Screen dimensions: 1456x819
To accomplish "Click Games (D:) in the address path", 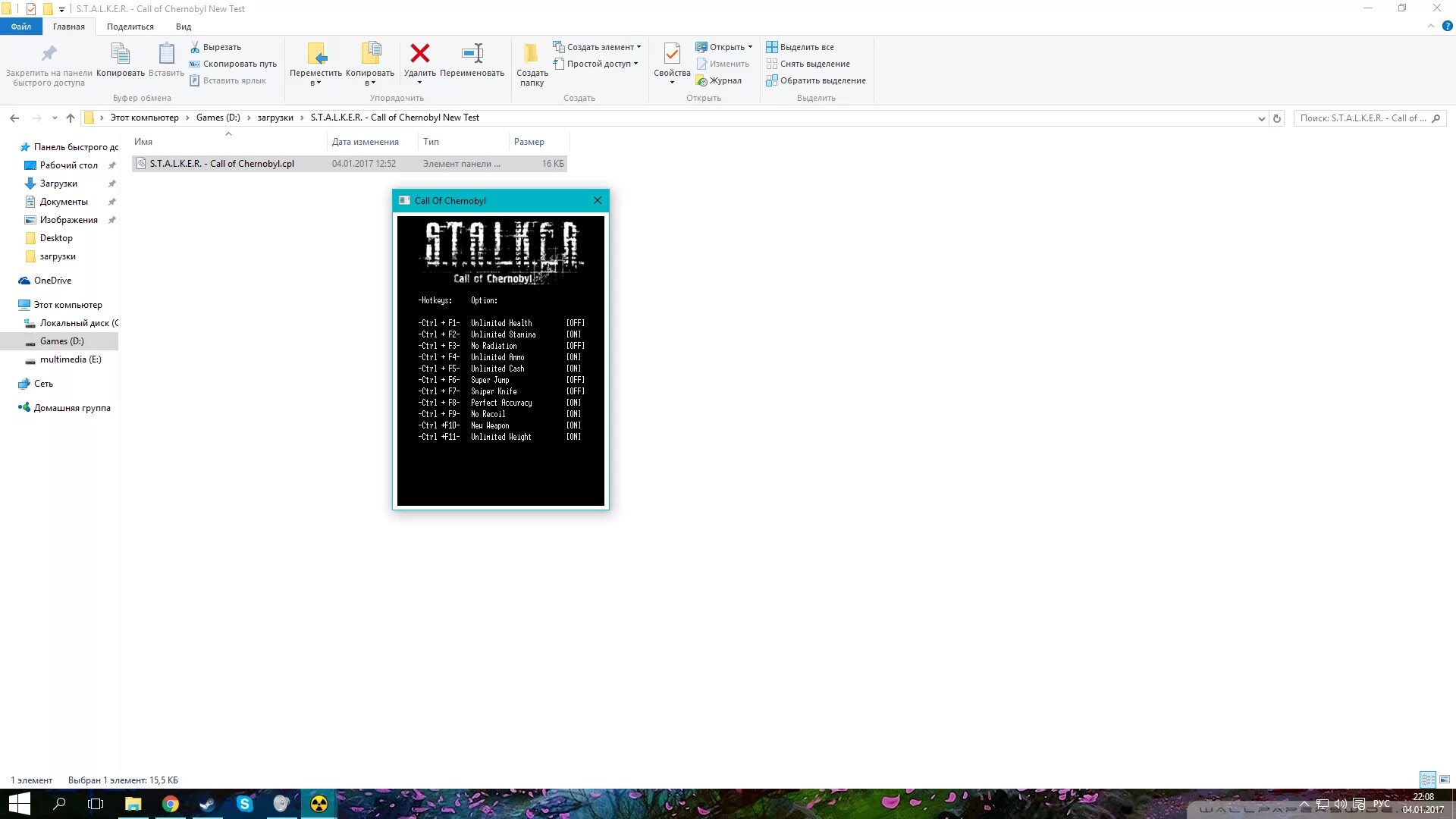I will pyautogui.click(x=218, y=118).
